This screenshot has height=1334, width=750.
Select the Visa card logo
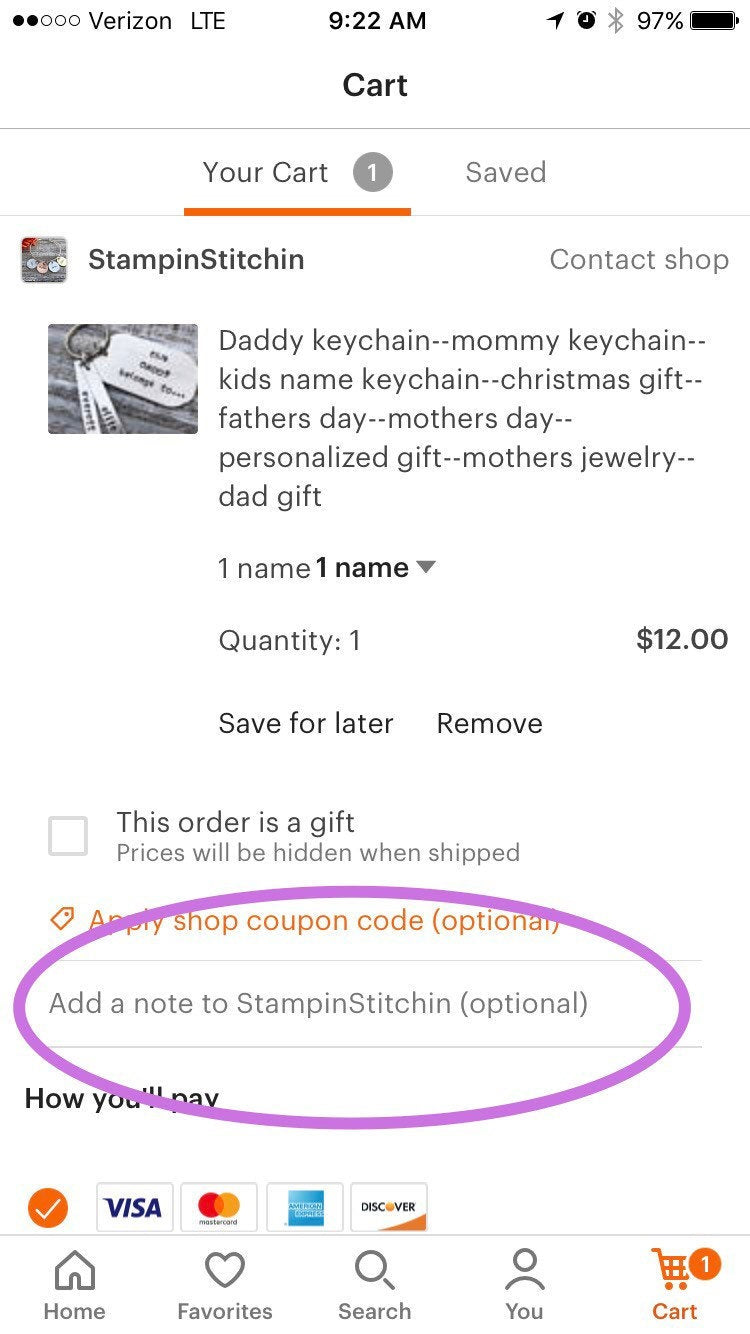[x=134, y=1208]
